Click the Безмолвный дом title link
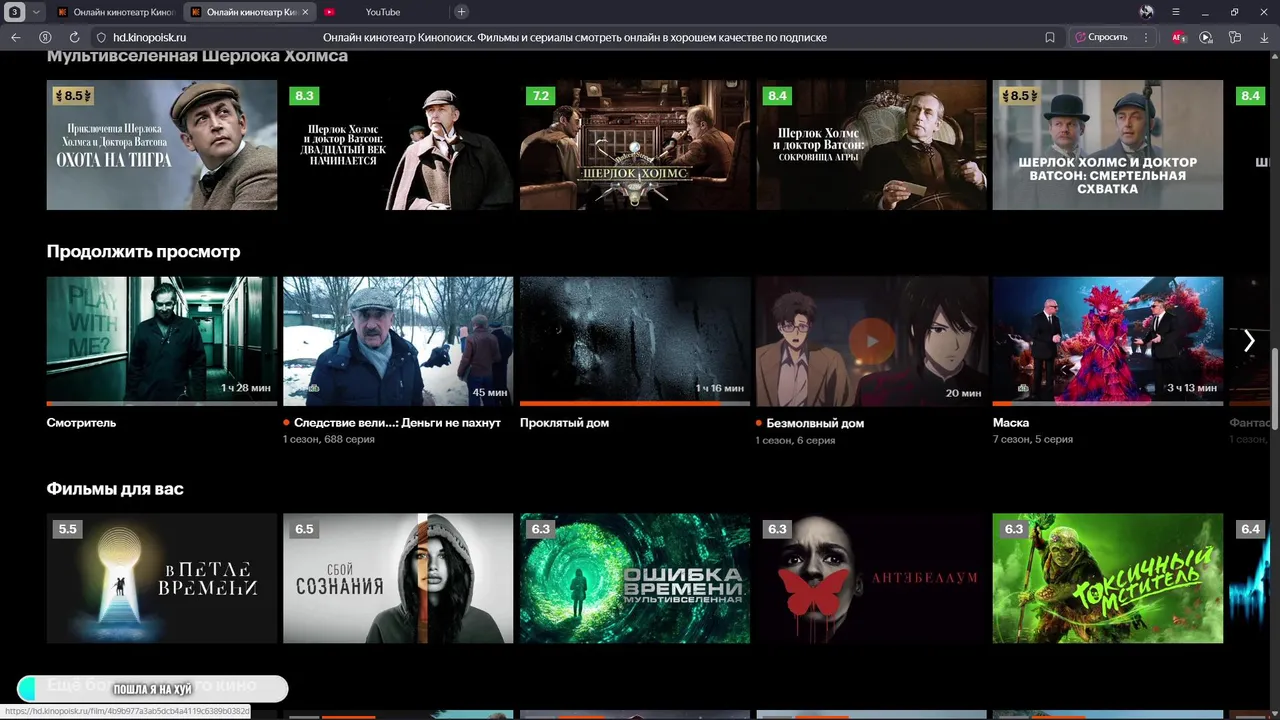1280x720 pixels. 817,423
